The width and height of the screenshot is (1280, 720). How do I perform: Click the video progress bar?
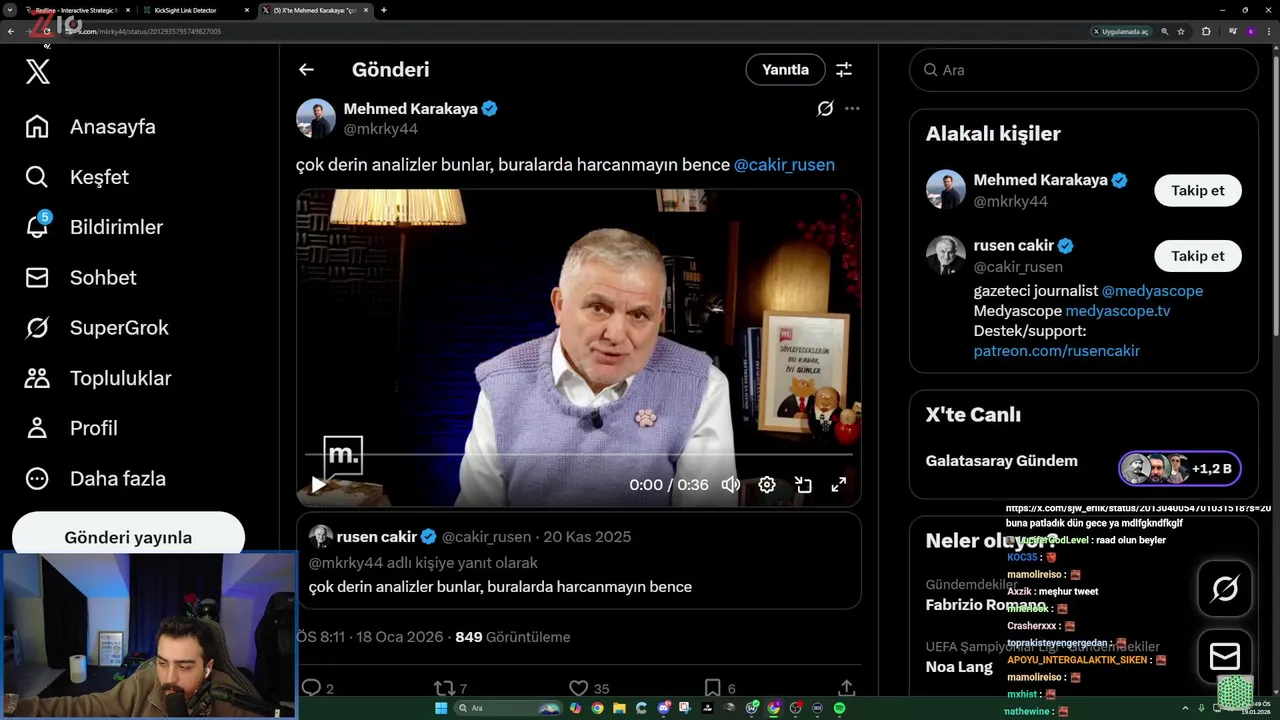(x=578, y=455)
